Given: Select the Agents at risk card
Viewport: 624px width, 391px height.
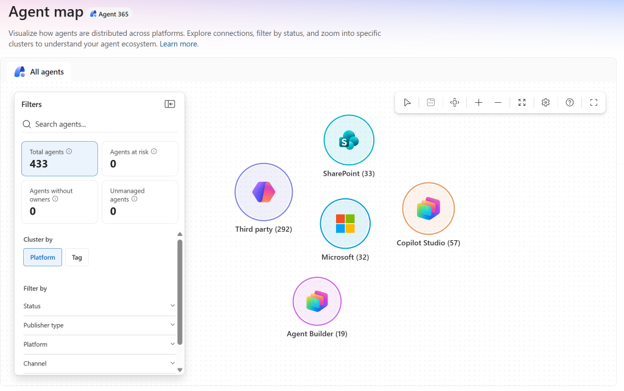Looking at the screenshot, I should click(140, 158).
